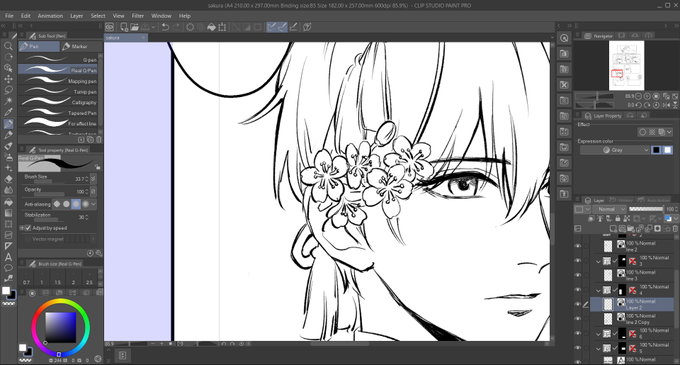The height and width of the screenshot is (365, 680).
Task: Click the layer opacity slider bar
Action: pyautogui.click(x=646, y=209)
